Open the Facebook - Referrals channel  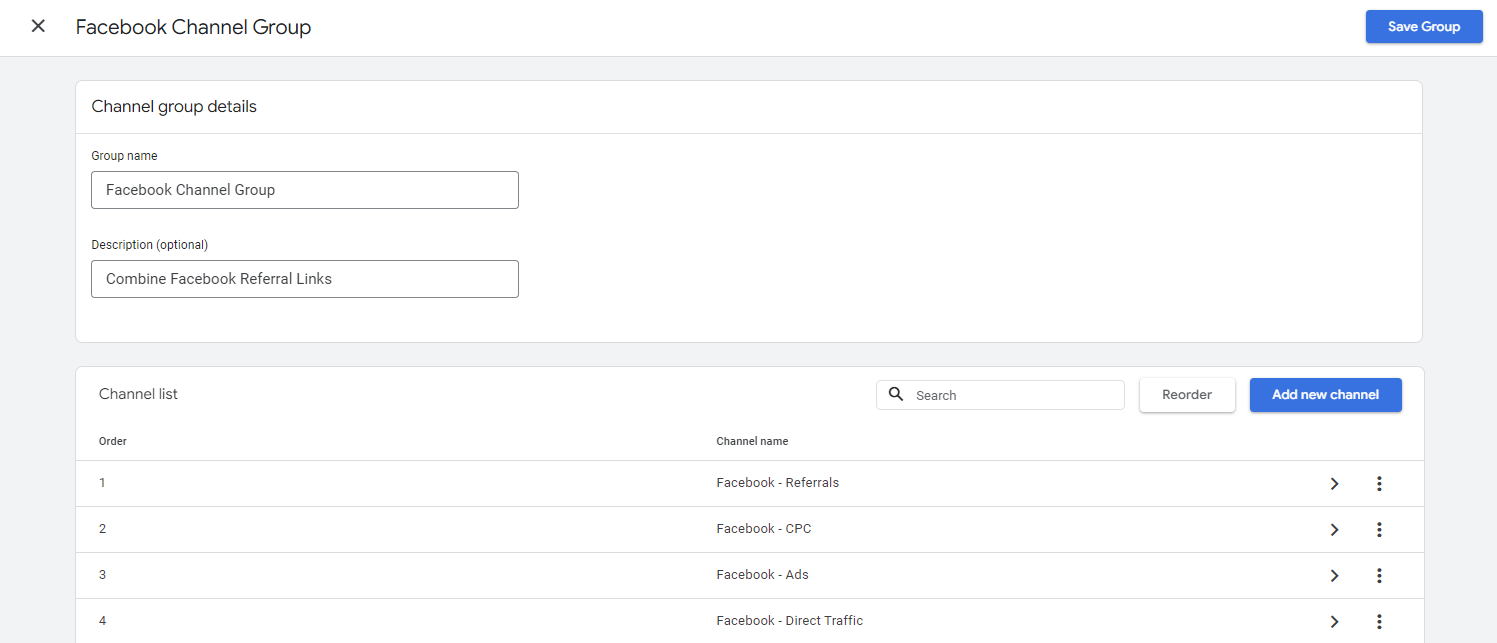(778, 482)
